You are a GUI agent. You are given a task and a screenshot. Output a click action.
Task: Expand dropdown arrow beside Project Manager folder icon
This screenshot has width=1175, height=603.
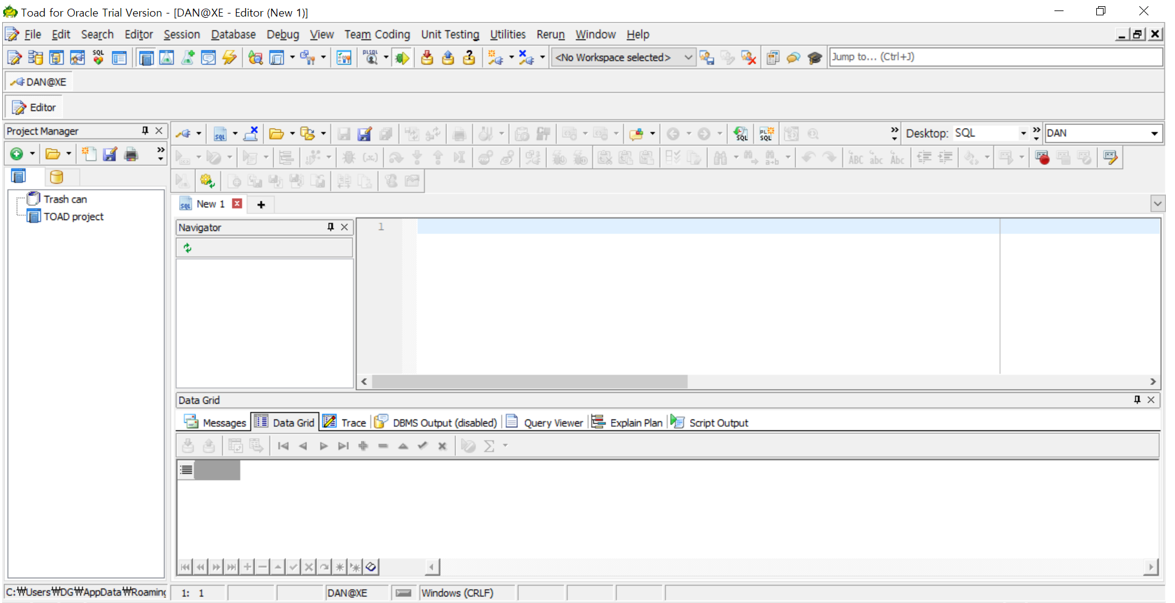pos(68,154)
